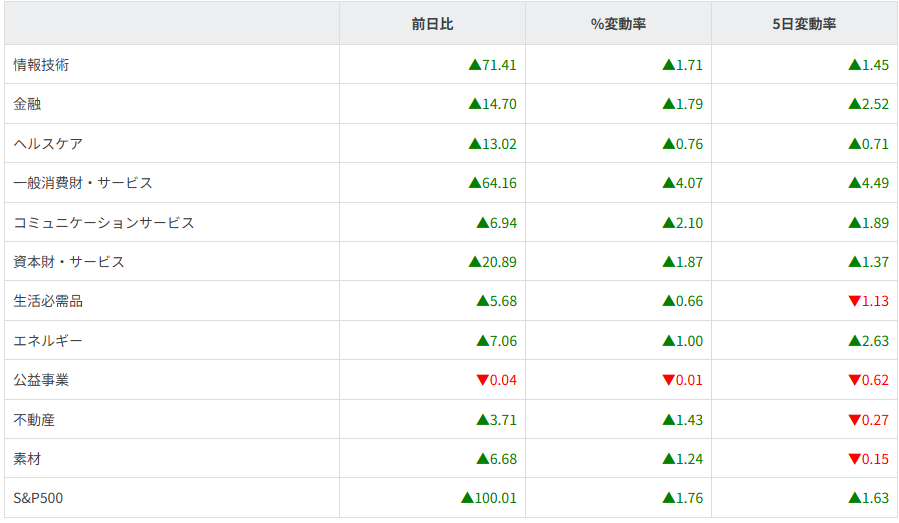Click the 前日比 column header

(x=432, y=24)
